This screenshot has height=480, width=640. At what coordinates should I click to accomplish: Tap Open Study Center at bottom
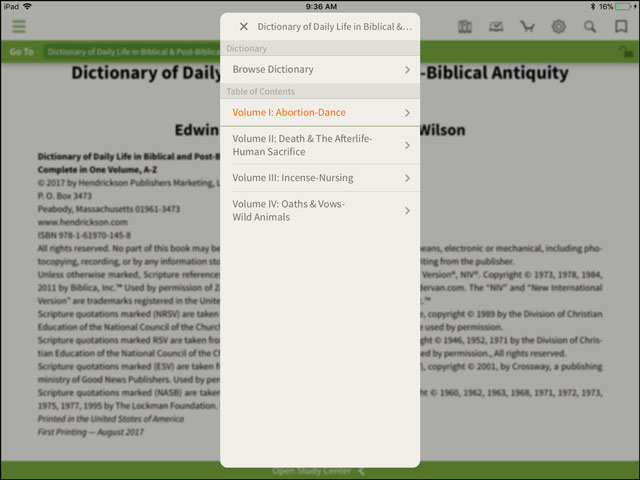318,471
